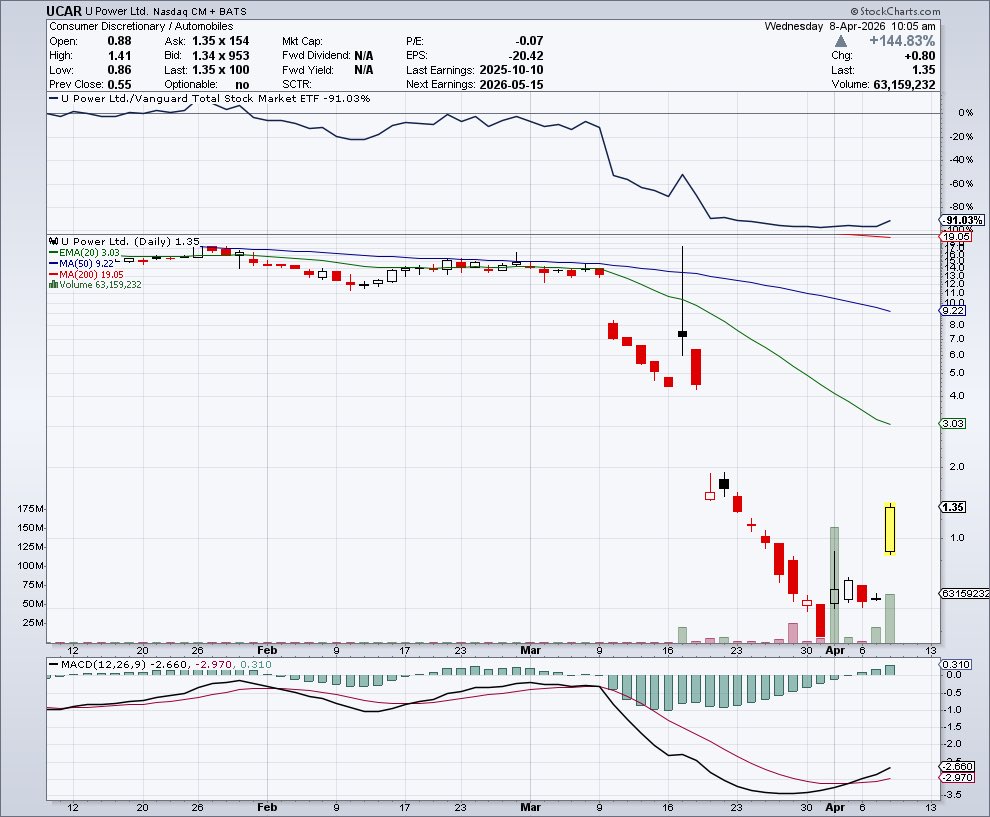This screenshot has height=817, width=990.
Task: Click the green EMA(20) line swatch in legend
Action: pos(54,253)
